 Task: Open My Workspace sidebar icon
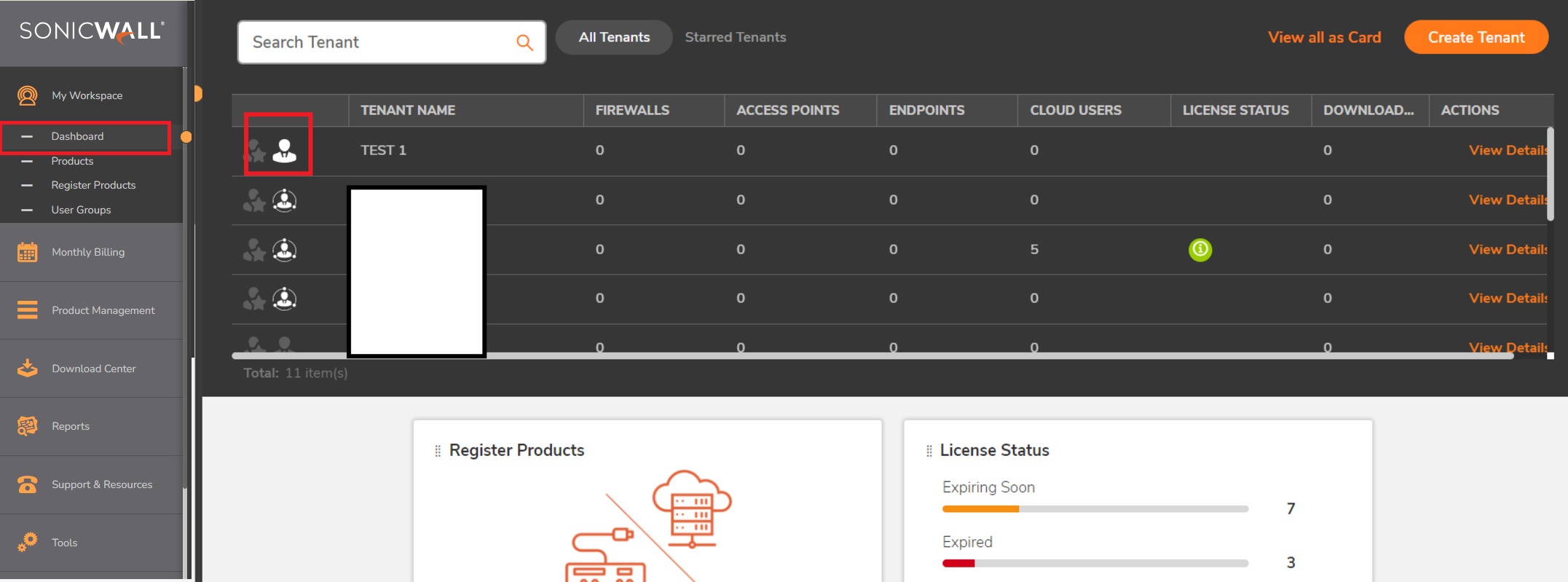28,95
